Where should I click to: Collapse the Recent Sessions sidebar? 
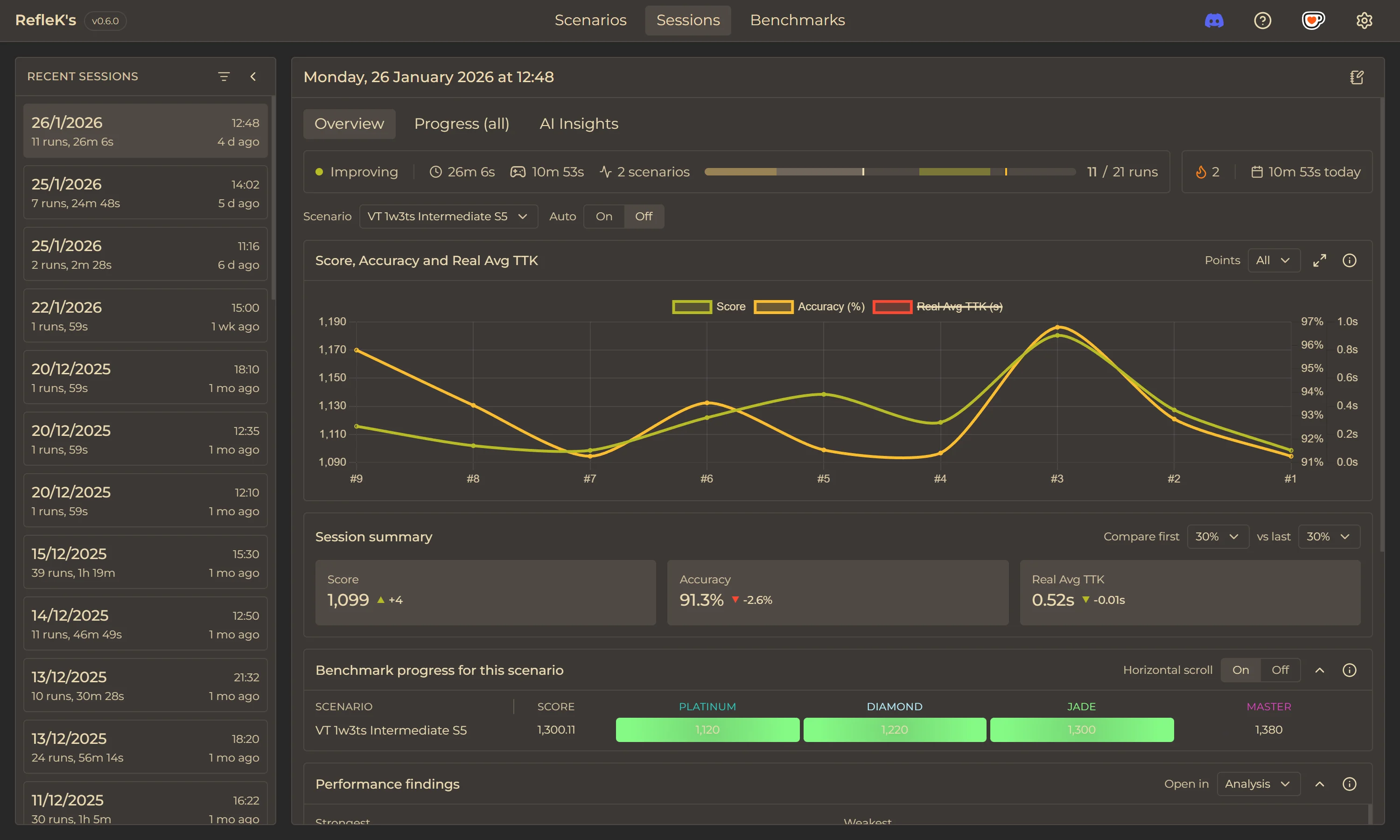253,76
